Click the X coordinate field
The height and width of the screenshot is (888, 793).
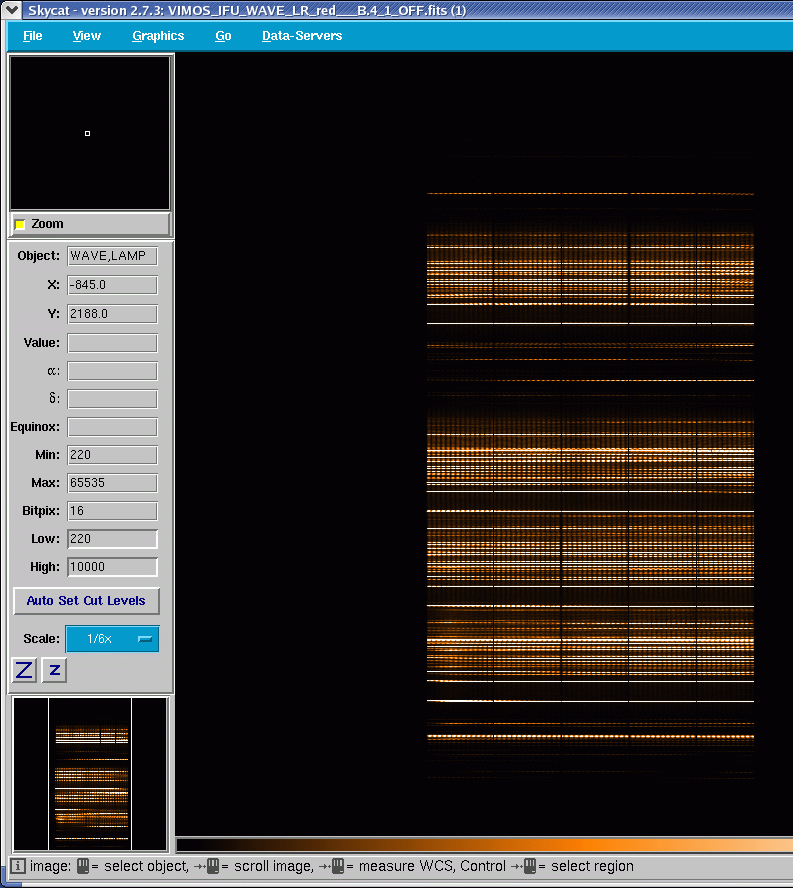(112, 285)
